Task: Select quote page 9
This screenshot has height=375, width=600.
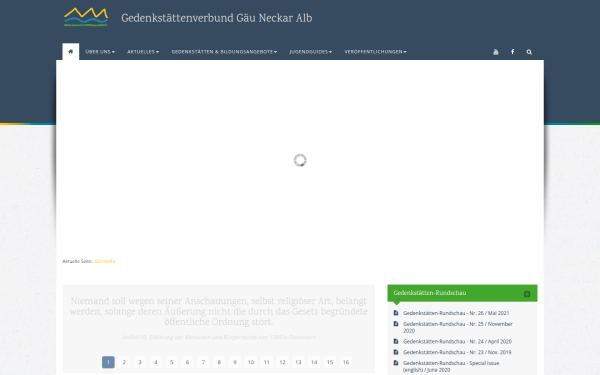Action: (x=235, y=362)
